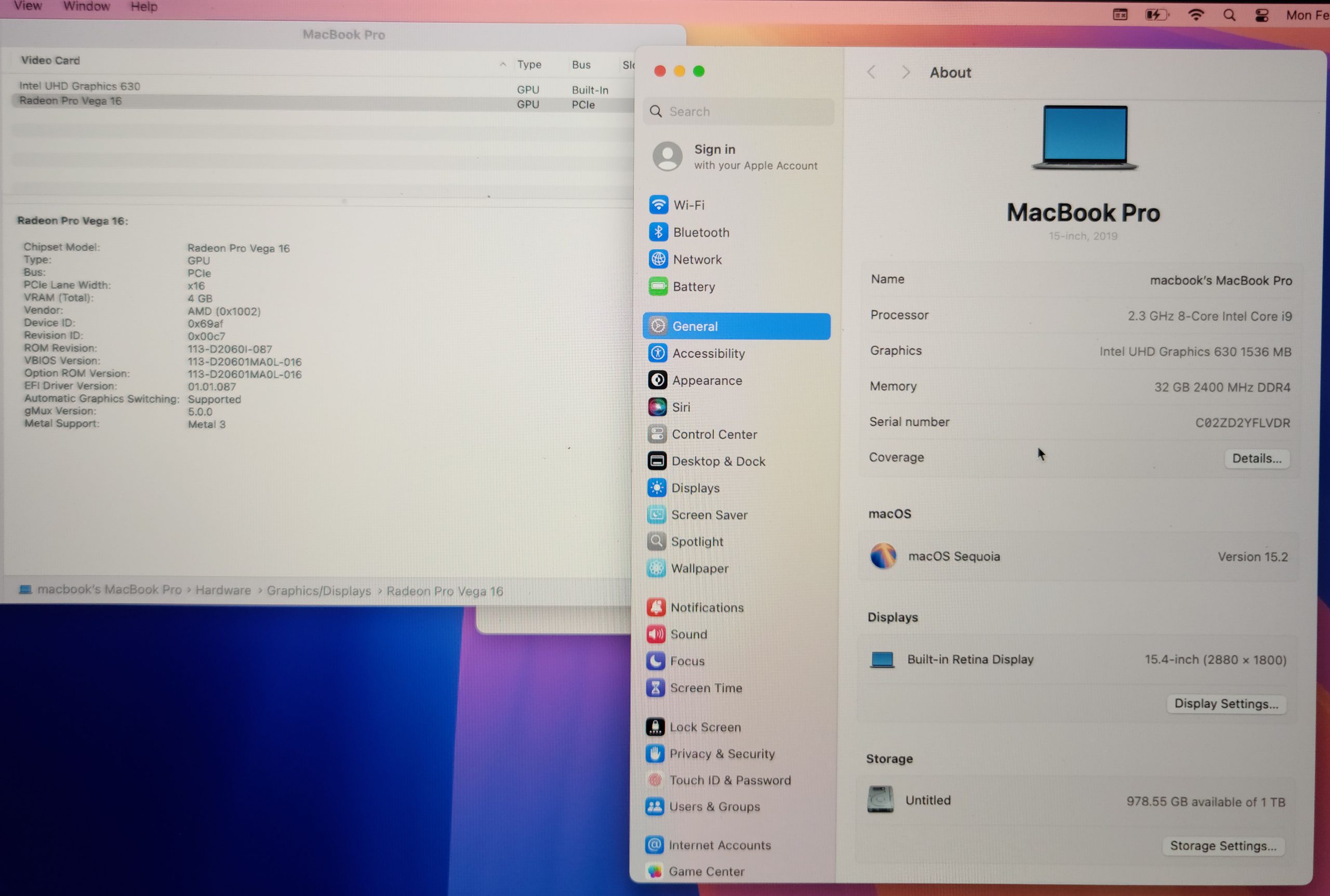This screenshot has width=1330, height=896.
Task: Open Control Center from menu bar
Action: (1261, 16)
